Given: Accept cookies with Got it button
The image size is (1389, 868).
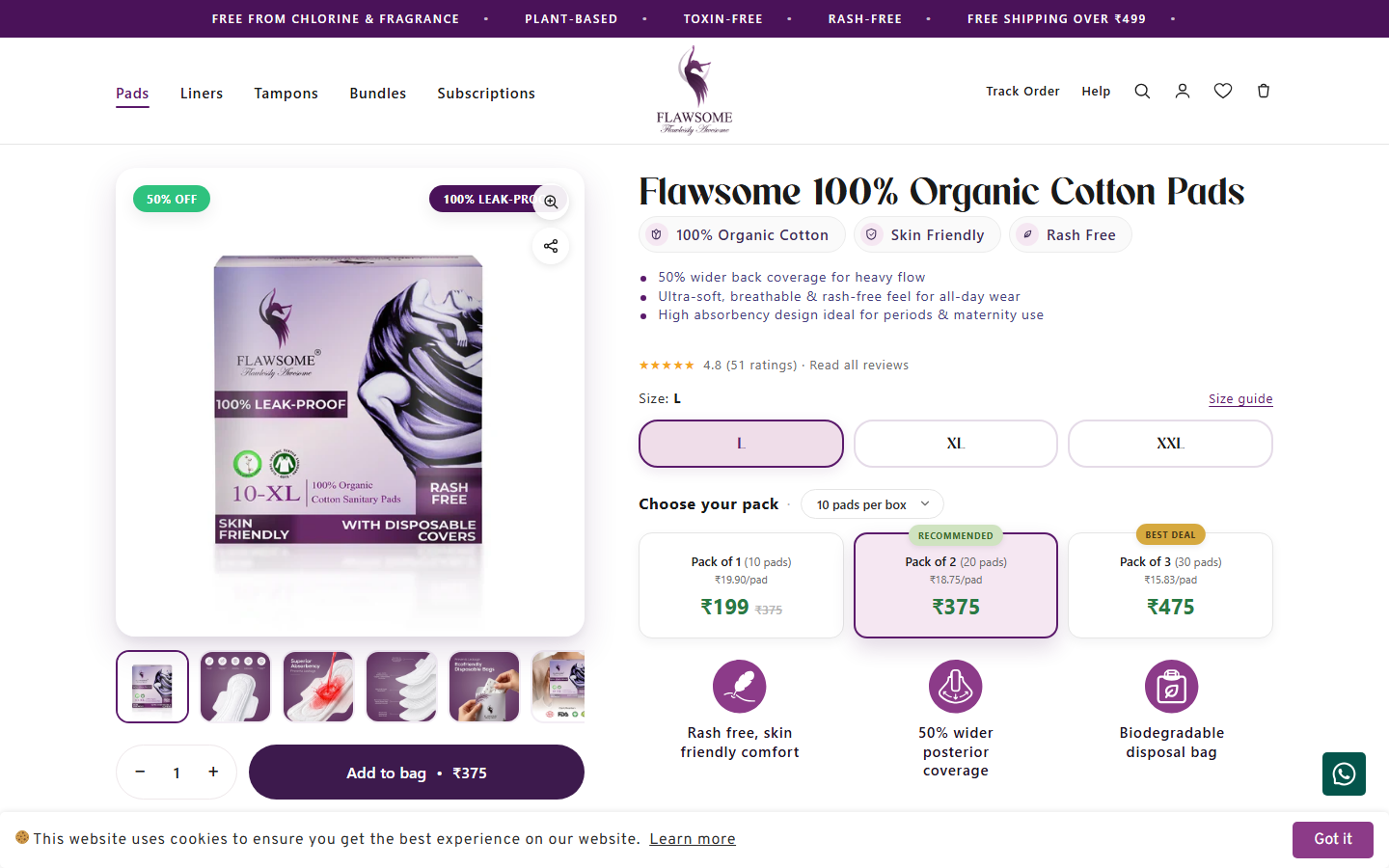Looking at the screenshot, I should click(x=1333, y=839).
